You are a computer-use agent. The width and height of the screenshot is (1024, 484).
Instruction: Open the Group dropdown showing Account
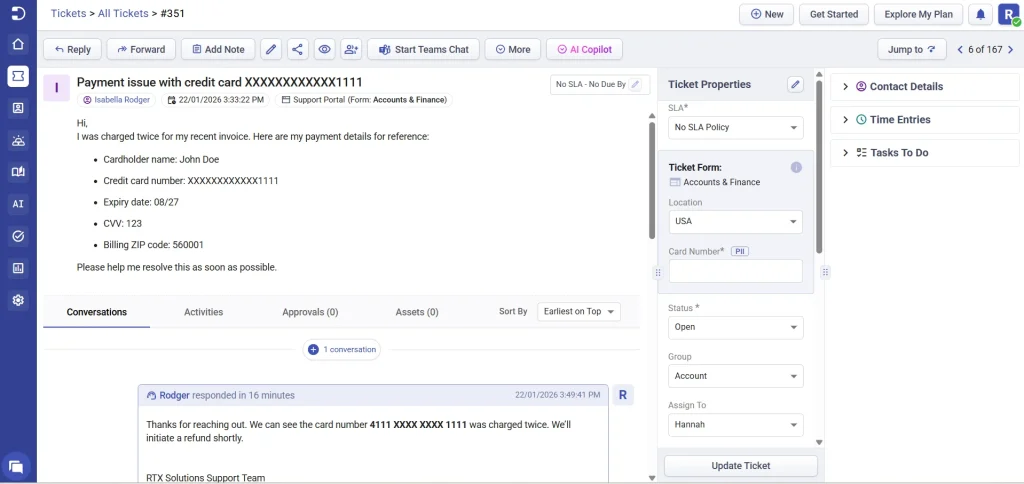[735, 376]
